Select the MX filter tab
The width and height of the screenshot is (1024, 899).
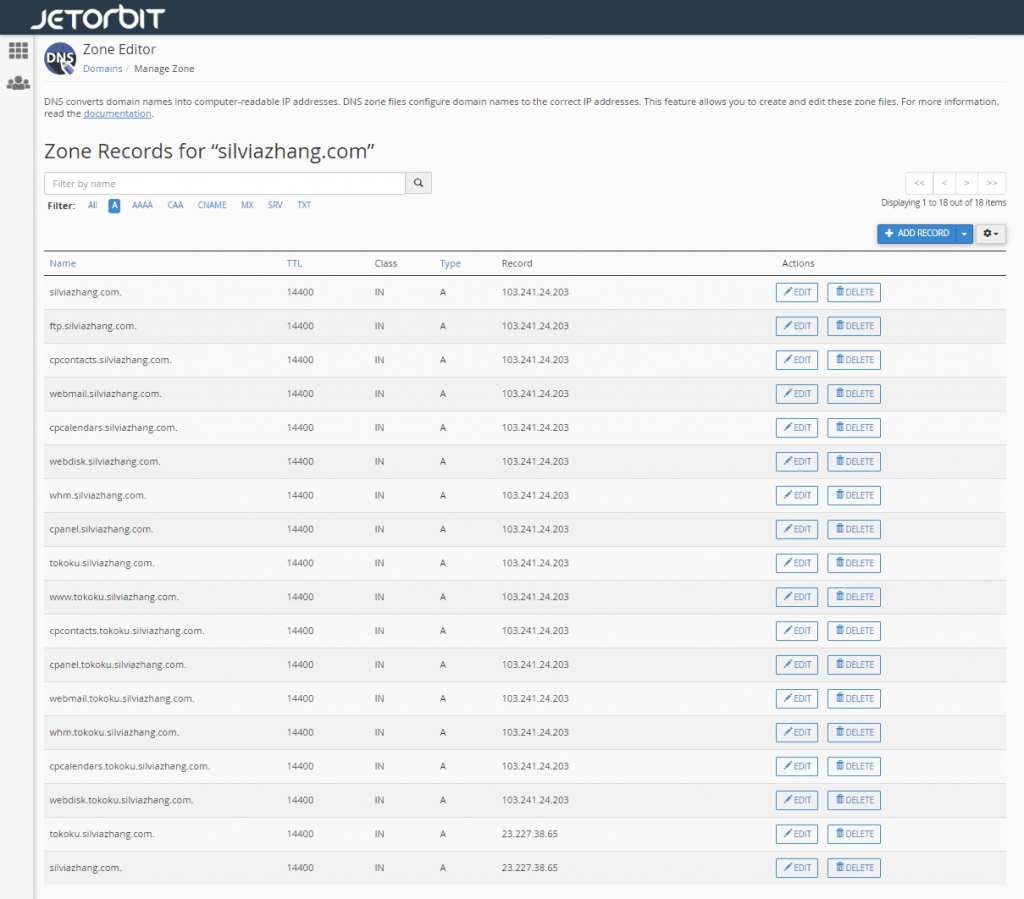click(x=246, y=205)
